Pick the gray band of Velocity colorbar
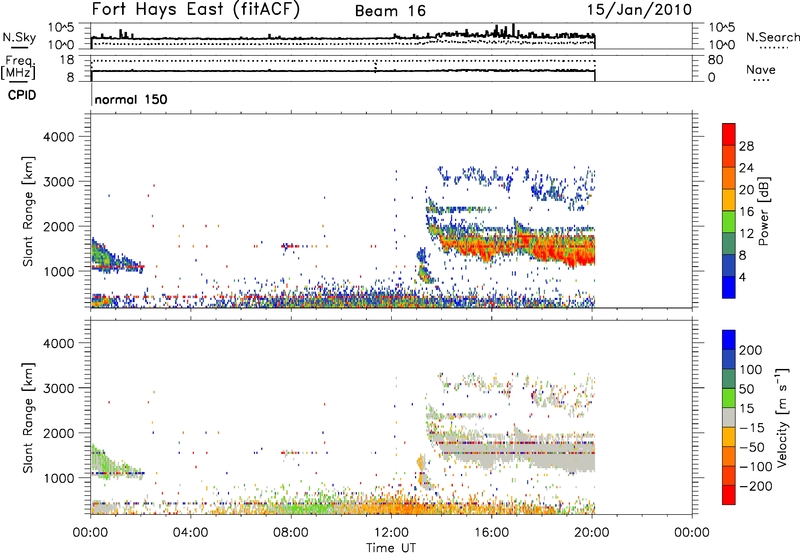800x554 pixels. 729,417
